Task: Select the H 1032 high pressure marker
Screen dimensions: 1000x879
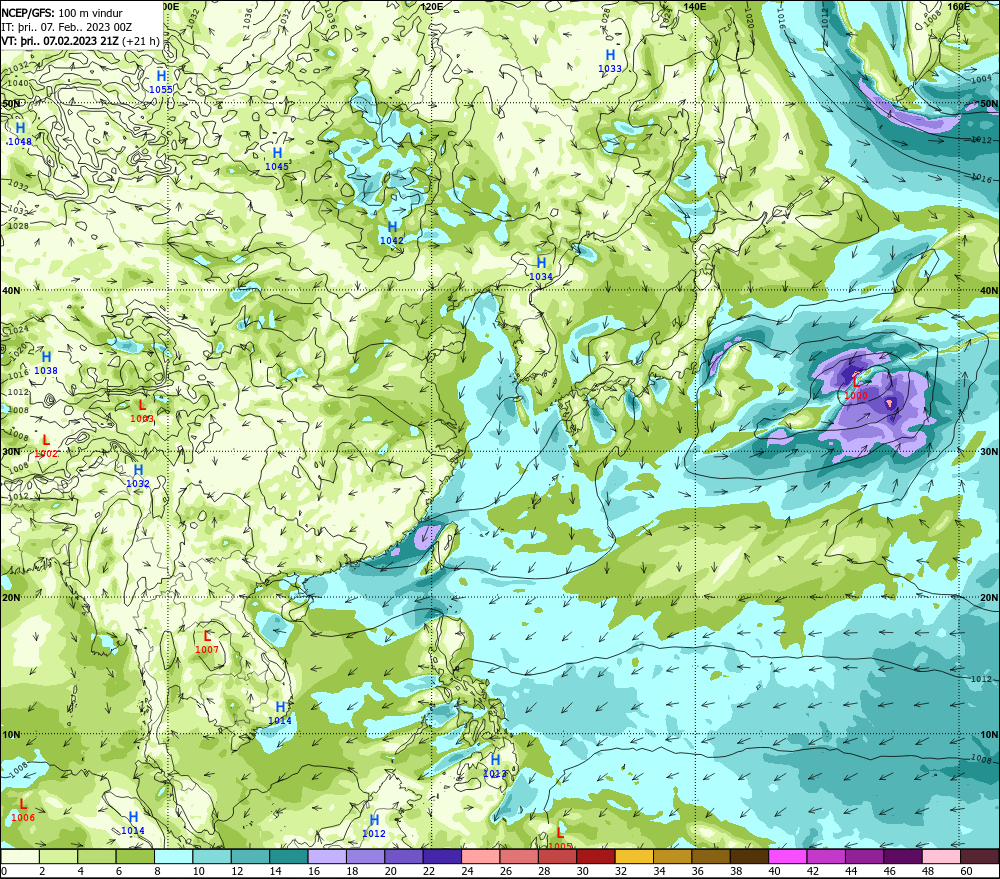Action: point(138,476)
